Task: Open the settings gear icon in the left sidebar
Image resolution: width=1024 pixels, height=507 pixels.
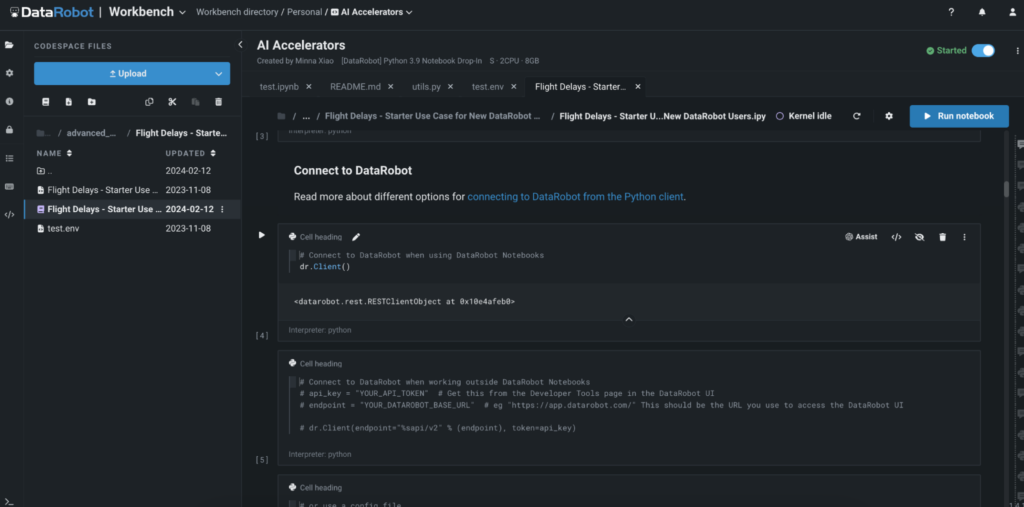Action: point(9,73)
